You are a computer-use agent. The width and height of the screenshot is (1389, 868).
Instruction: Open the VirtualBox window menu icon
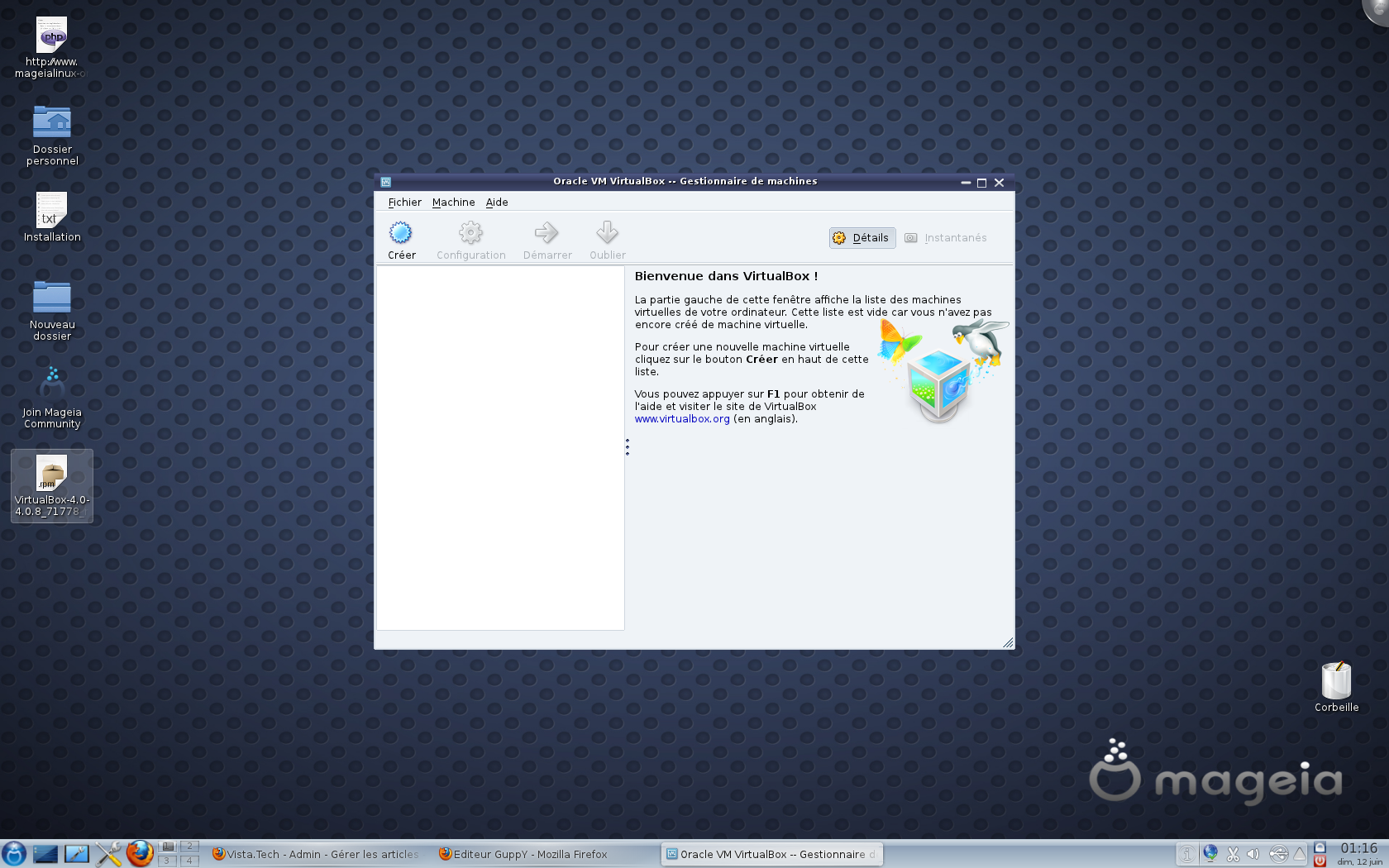(x=385, y=182)
